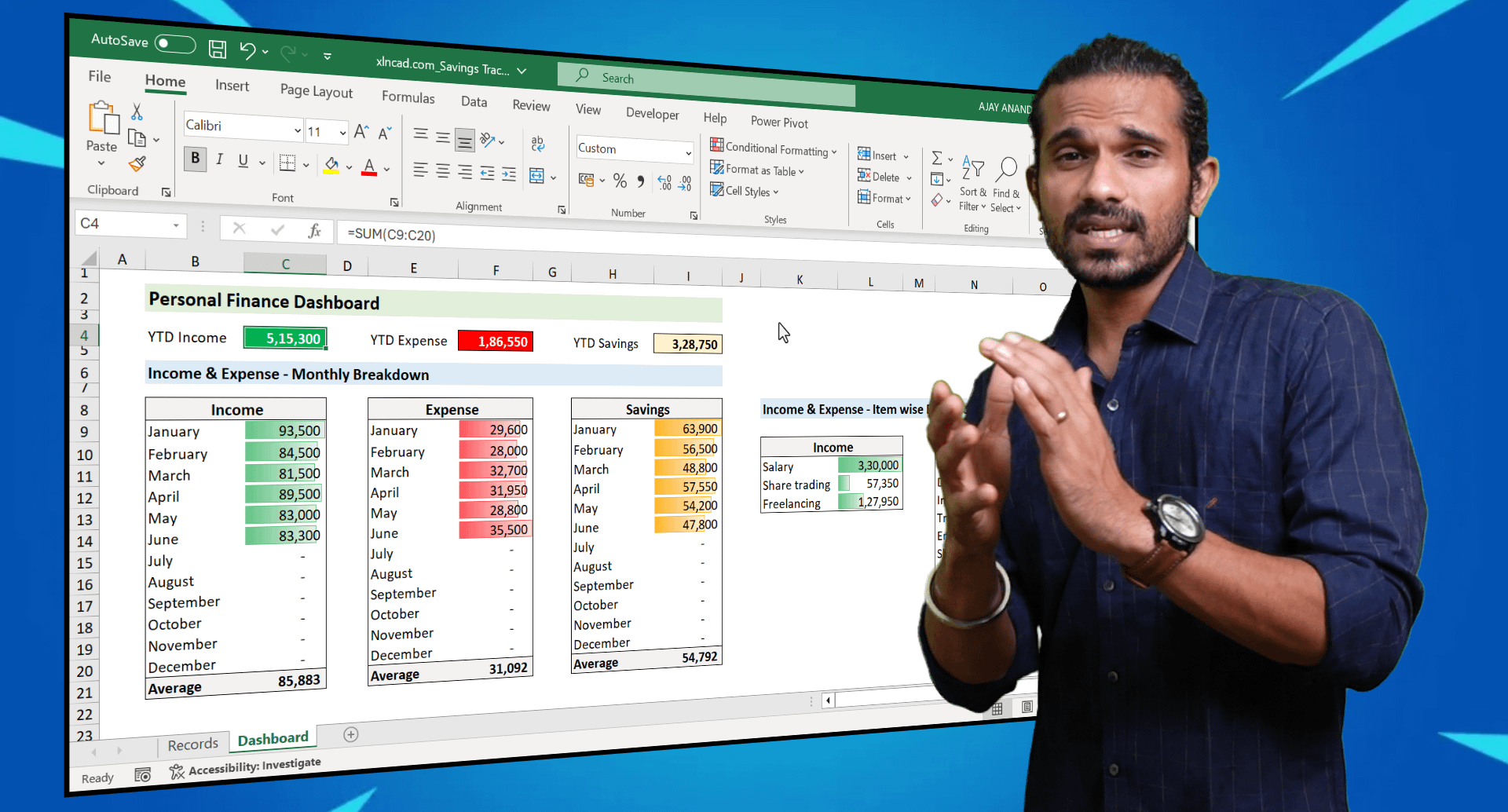Click the Percent Style icon
The width and height of the screenshot is (1508, 812).
pos(620,181)
